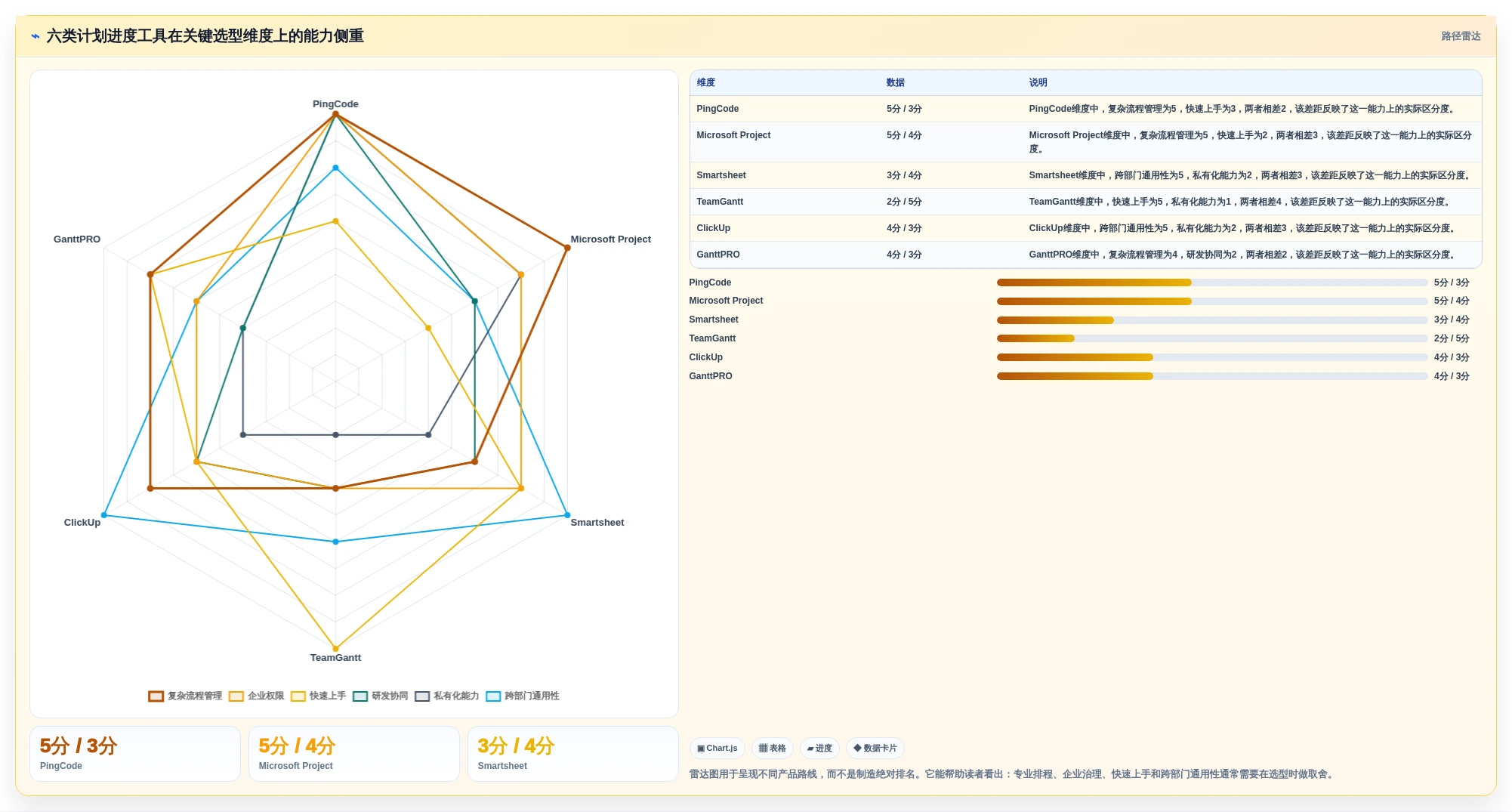Click the PingCode radar axis label

(x=335, y=104)
